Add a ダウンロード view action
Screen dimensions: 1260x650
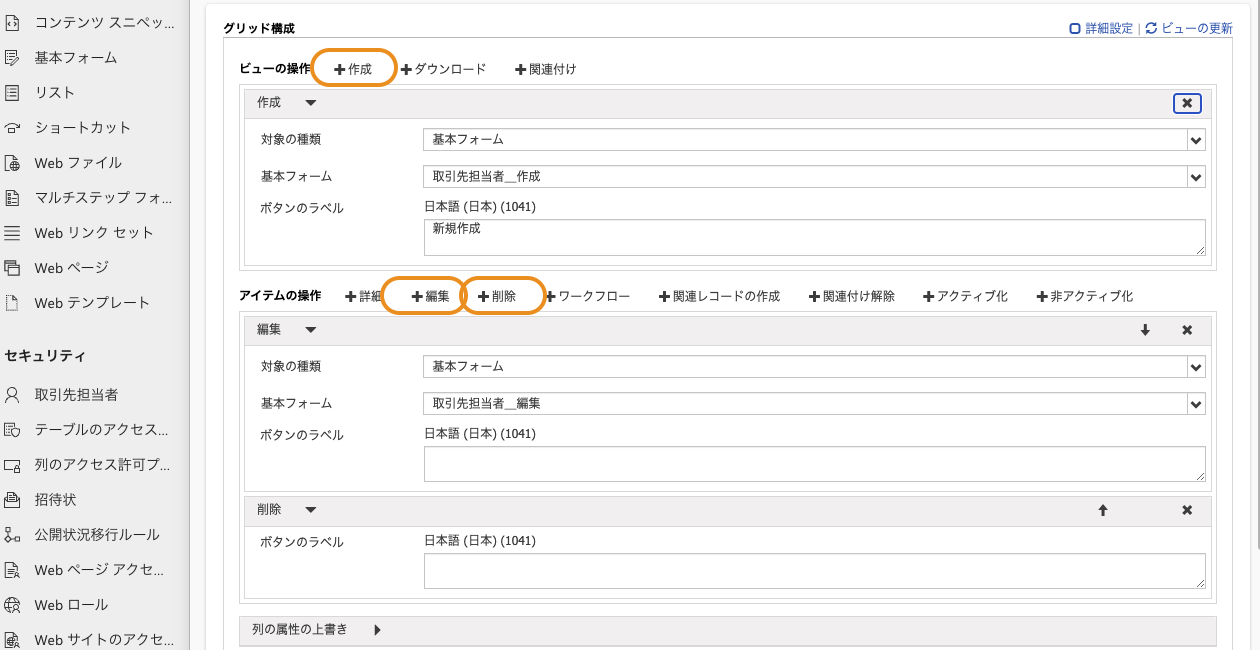[443, 69]
